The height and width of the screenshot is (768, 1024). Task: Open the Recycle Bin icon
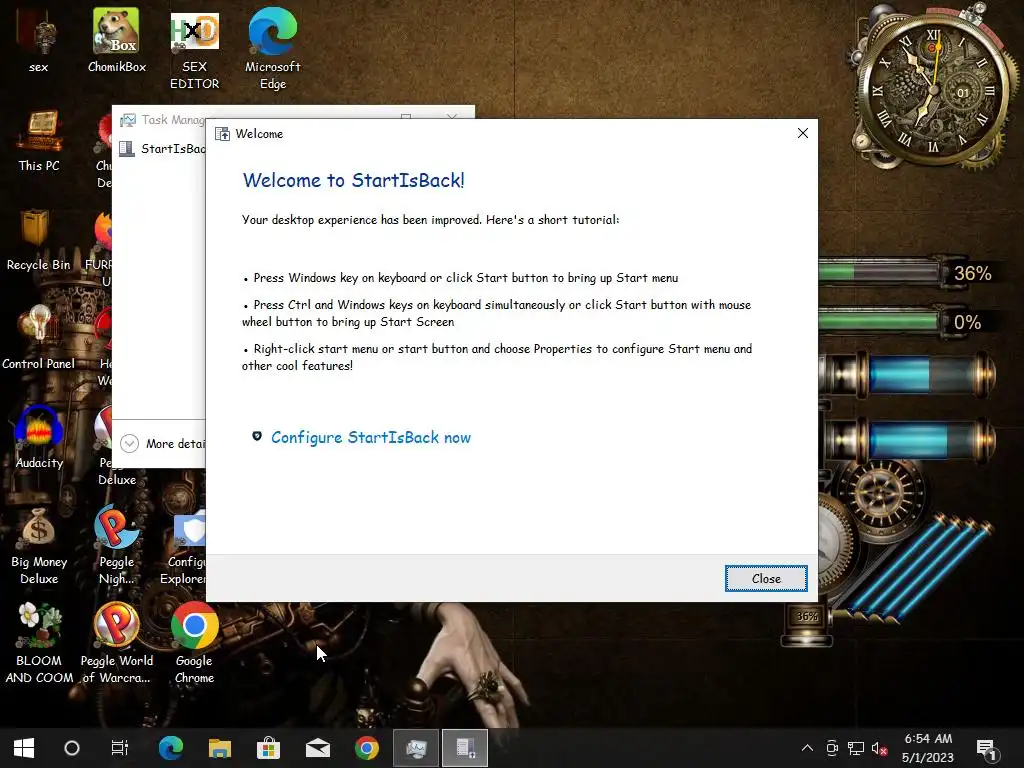tap(39, 240)
